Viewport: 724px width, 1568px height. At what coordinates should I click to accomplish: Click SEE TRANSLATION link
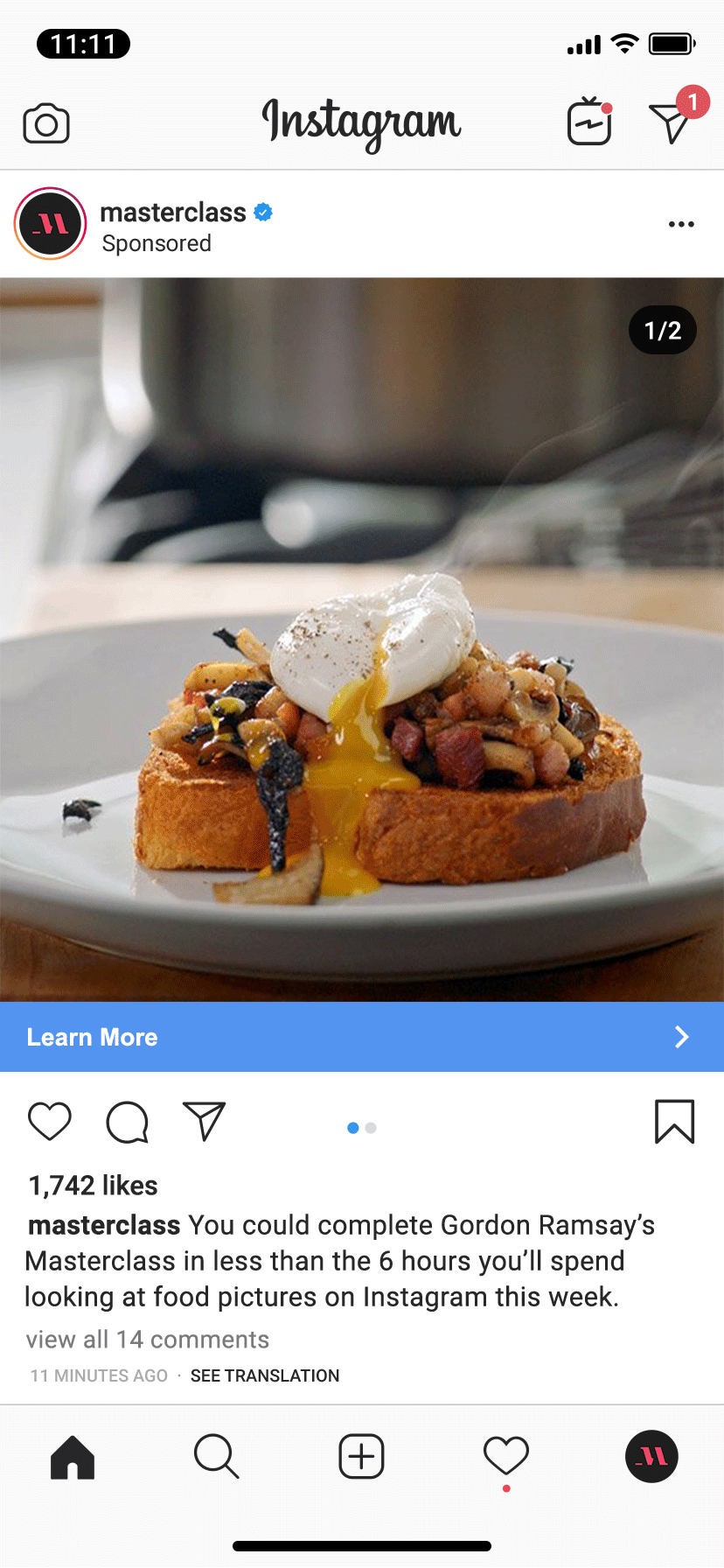[x=265, y=1375]
